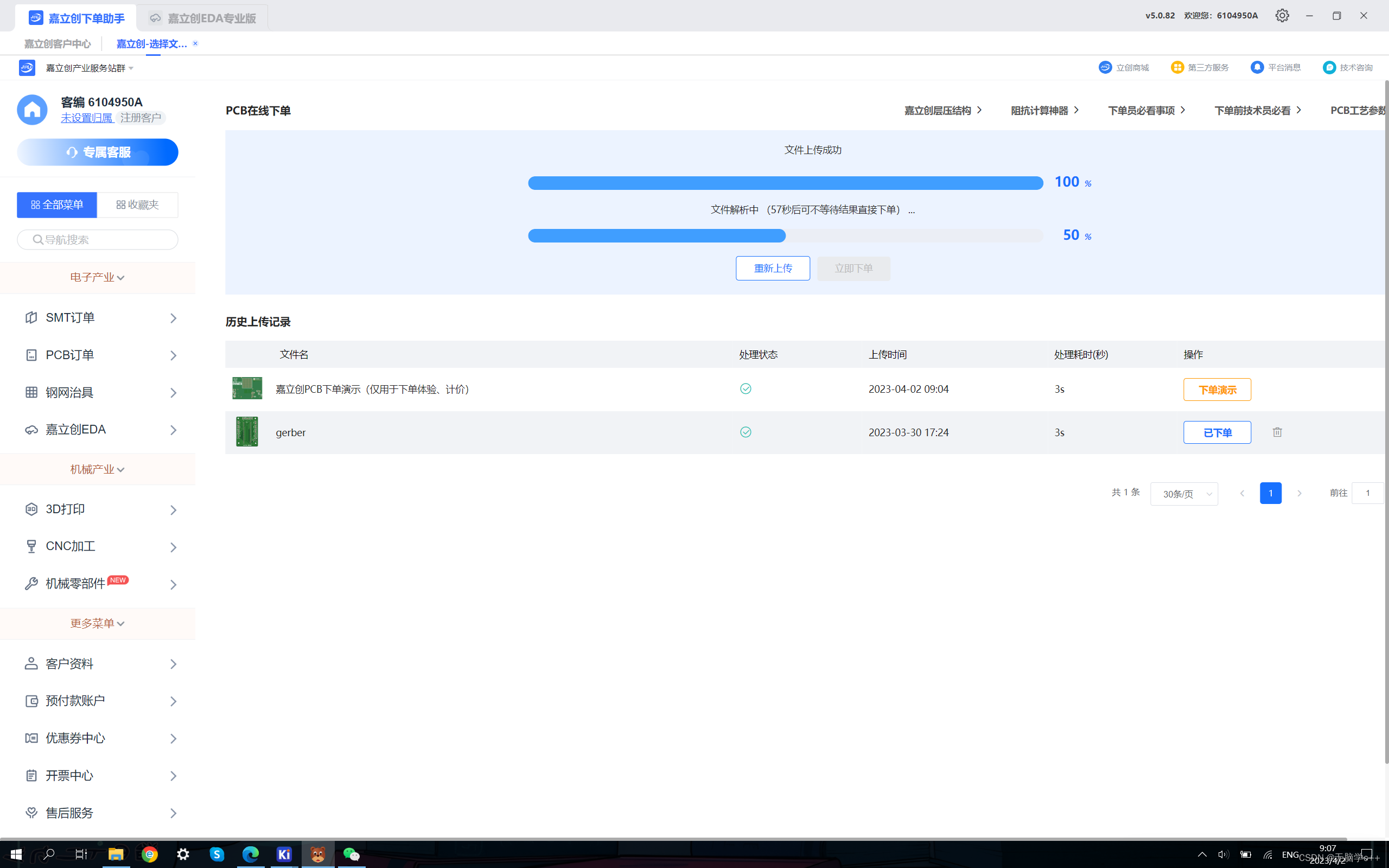Select the 全部菜单 tab
The height and width of the screenshot is (868, 1389).
point(57,205)
